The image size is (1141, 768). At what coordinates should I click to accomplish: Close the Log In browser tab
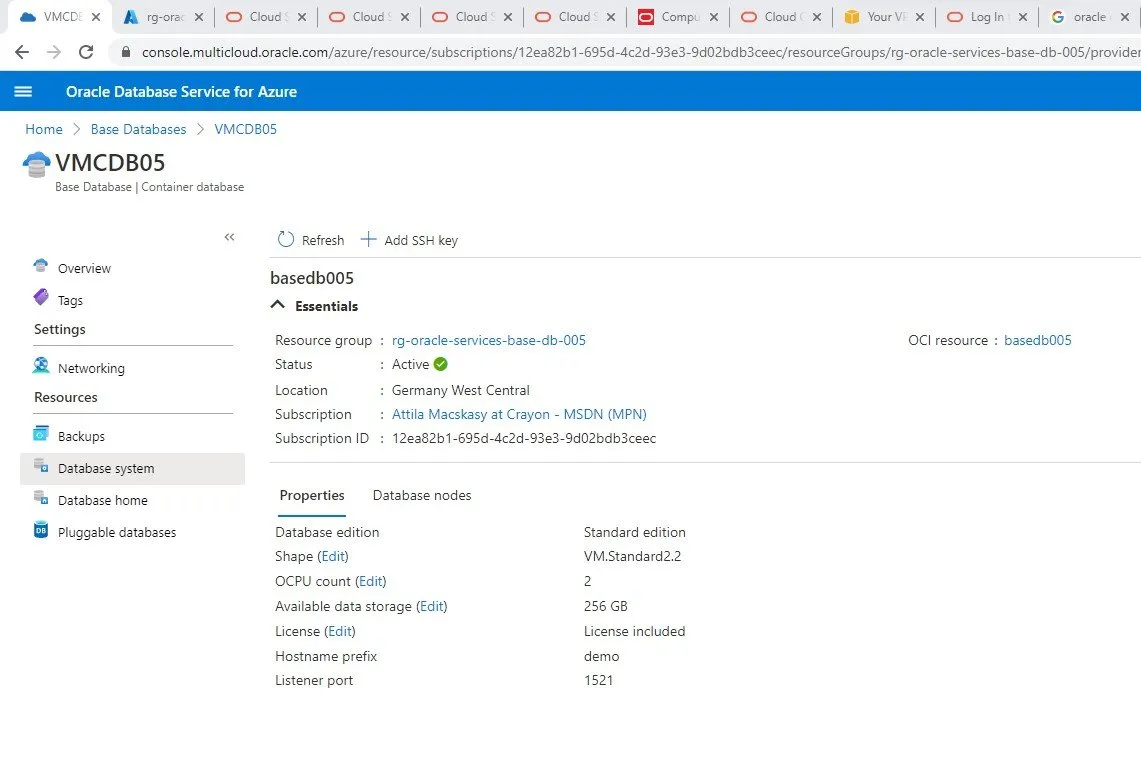[1023, 17]
